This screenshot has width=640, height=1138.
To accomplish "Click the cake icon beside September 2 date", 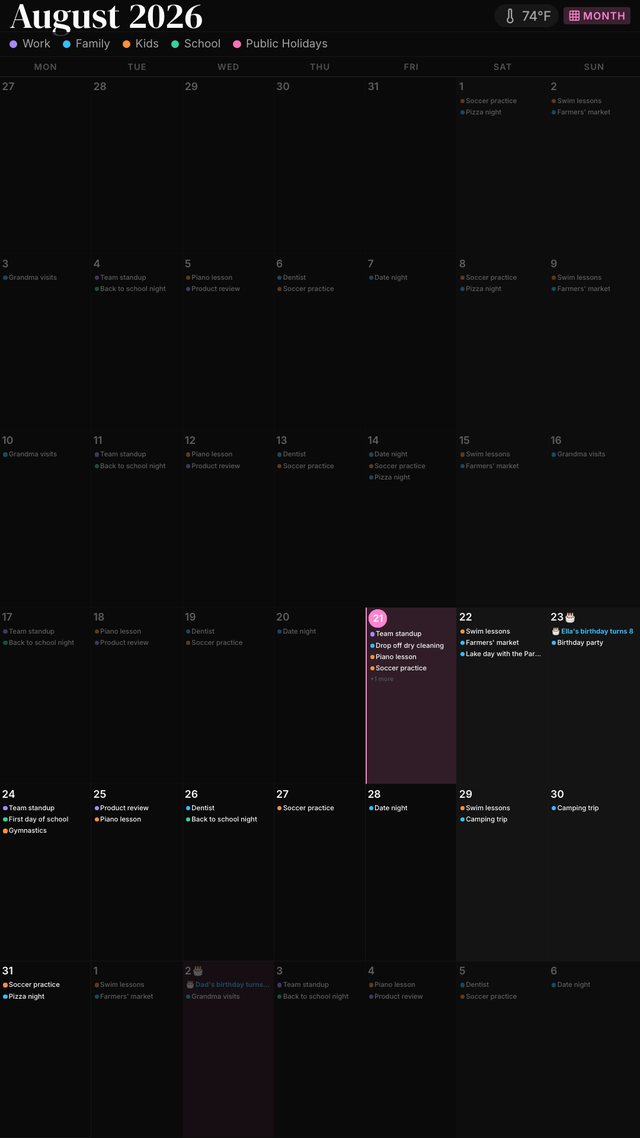I will 198,970.
